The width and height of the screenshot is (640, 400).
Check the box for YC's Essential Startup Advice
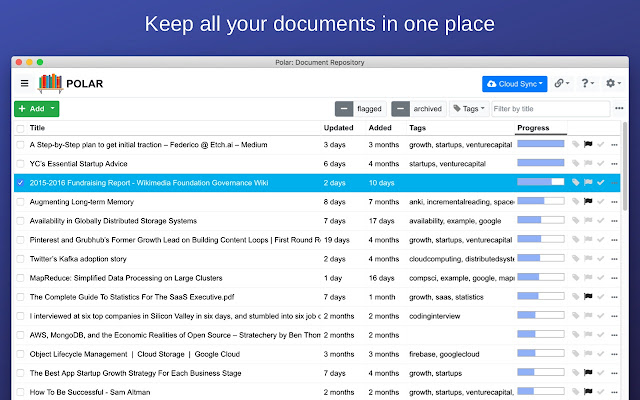click(x=20, y=164)
